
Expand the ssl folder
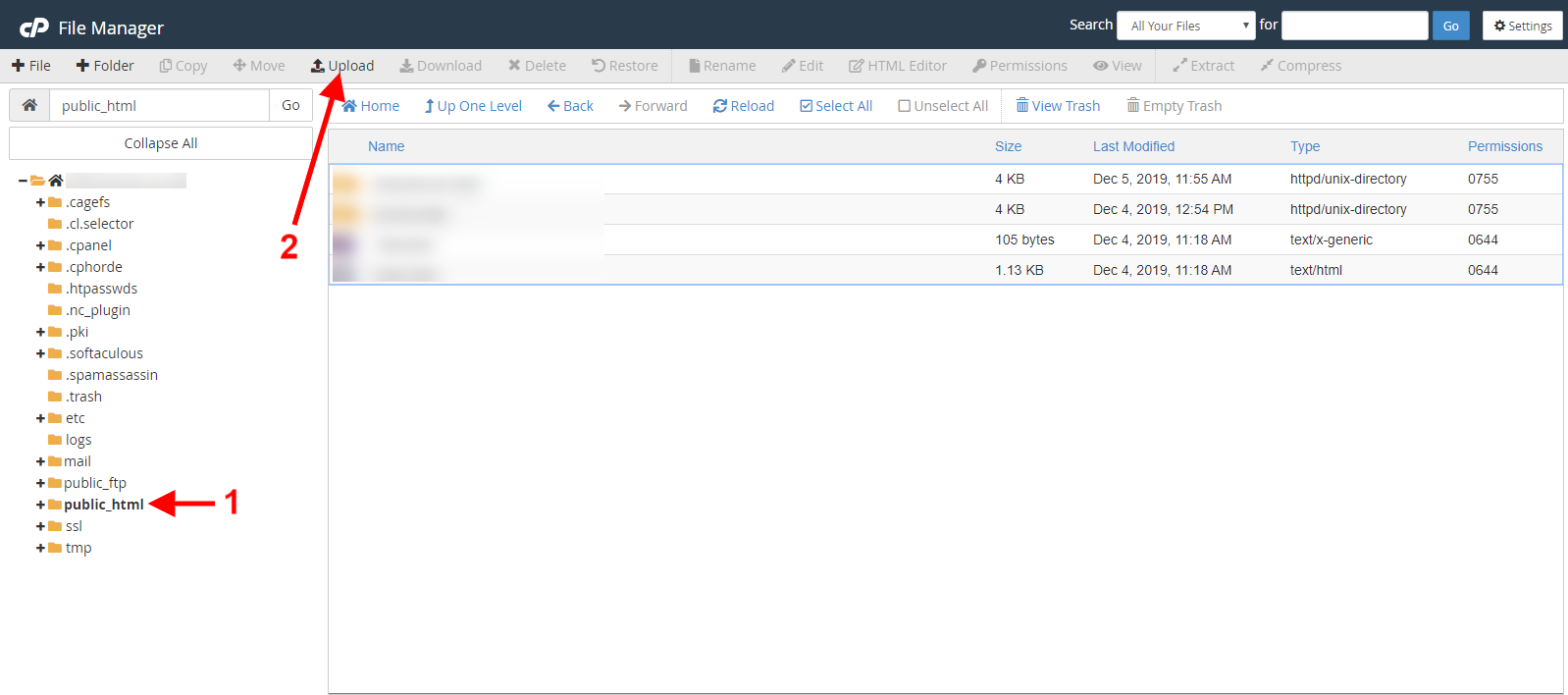(40, 526)
